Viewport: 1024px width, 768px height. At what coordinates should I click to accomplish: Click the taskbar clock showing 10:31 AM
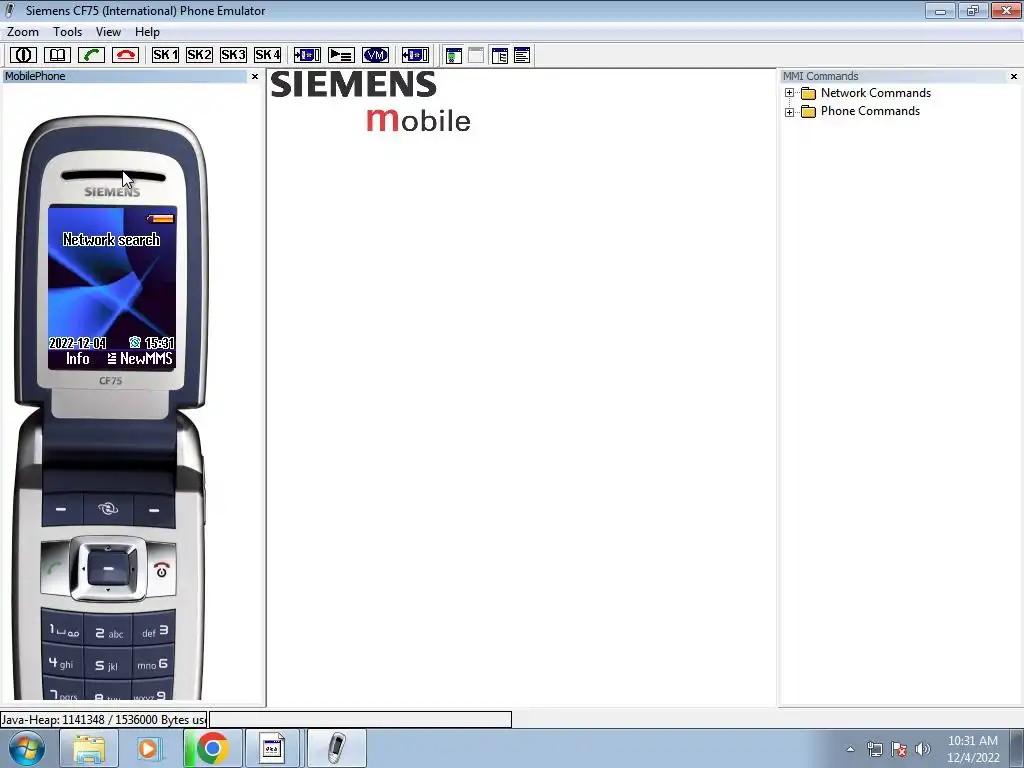(x=972, y=749)
